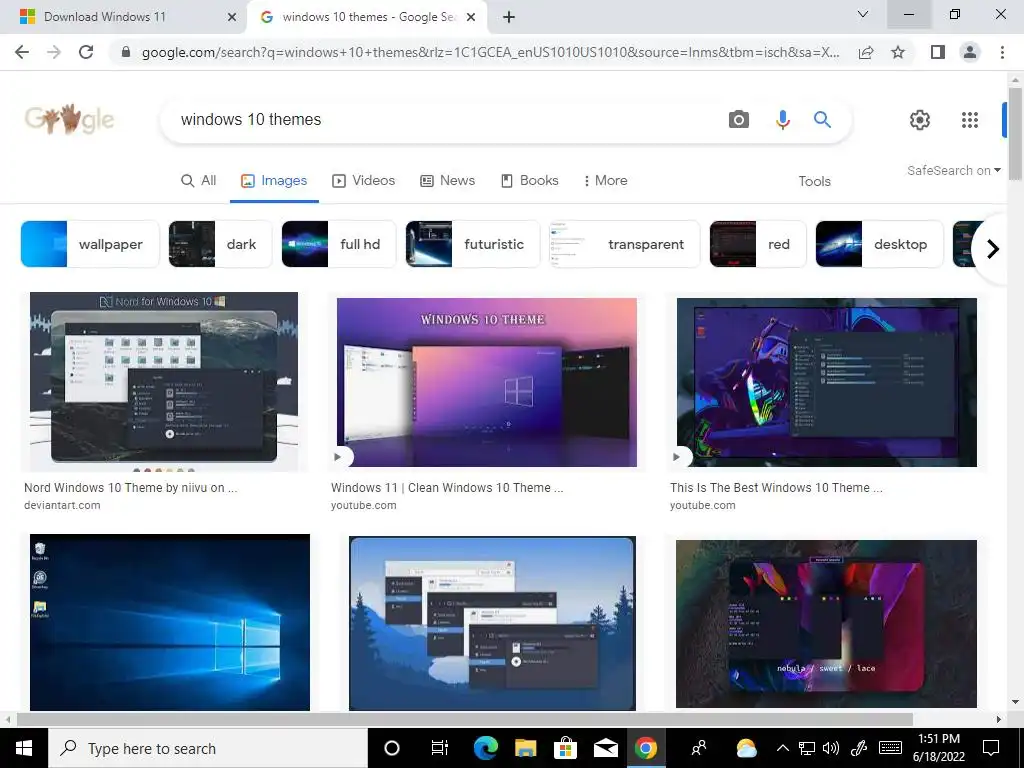Viewport: 1024px width, 768px height.
Task: Close the Download Windows 11 tab
Action: click(231, 17)
